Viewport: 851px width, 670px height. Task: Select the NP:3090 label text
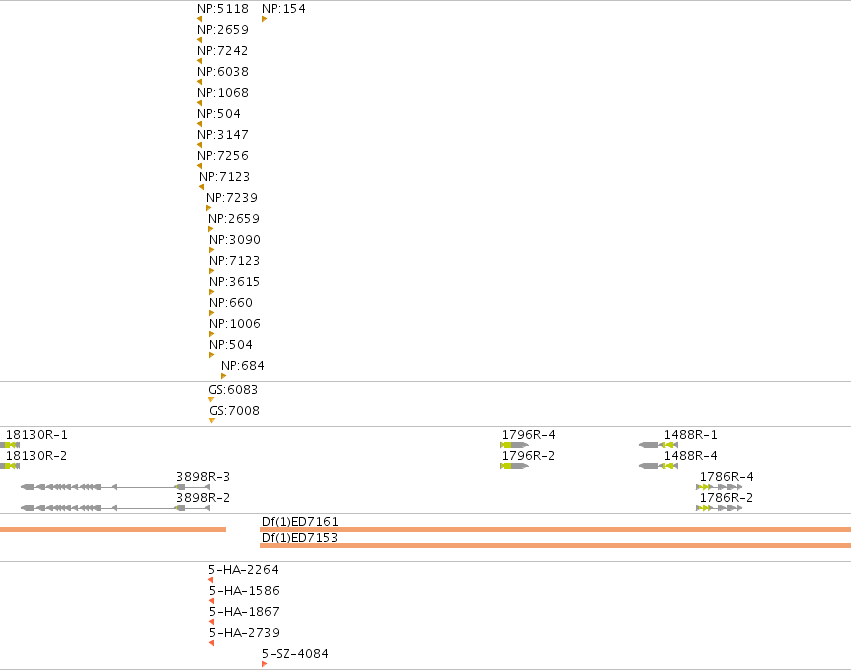(x=235, y=240)
